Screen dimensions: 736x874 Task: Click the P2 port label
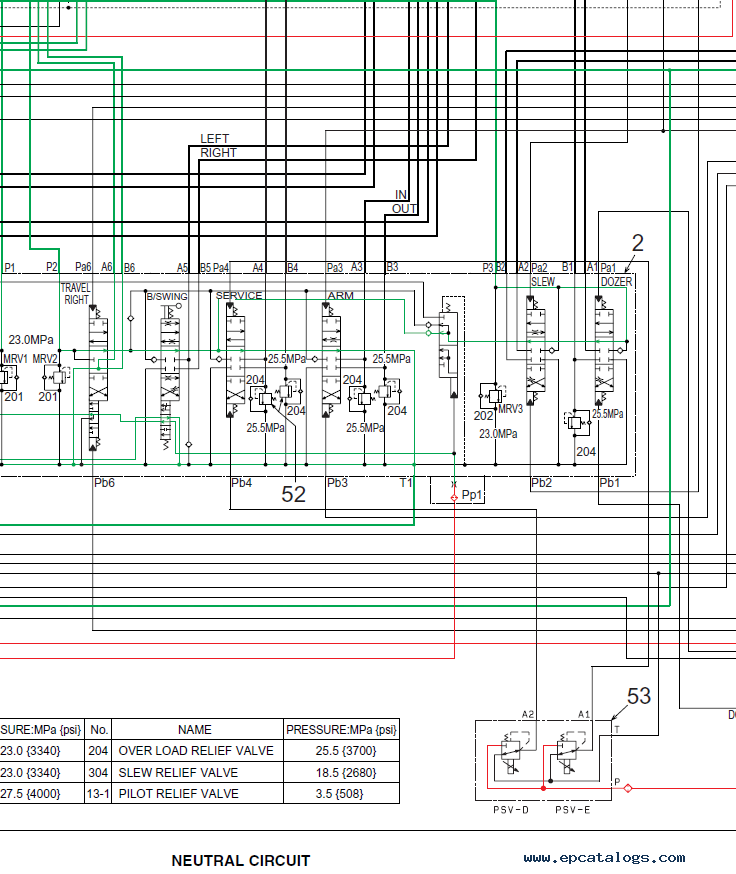tap(52, 268)
